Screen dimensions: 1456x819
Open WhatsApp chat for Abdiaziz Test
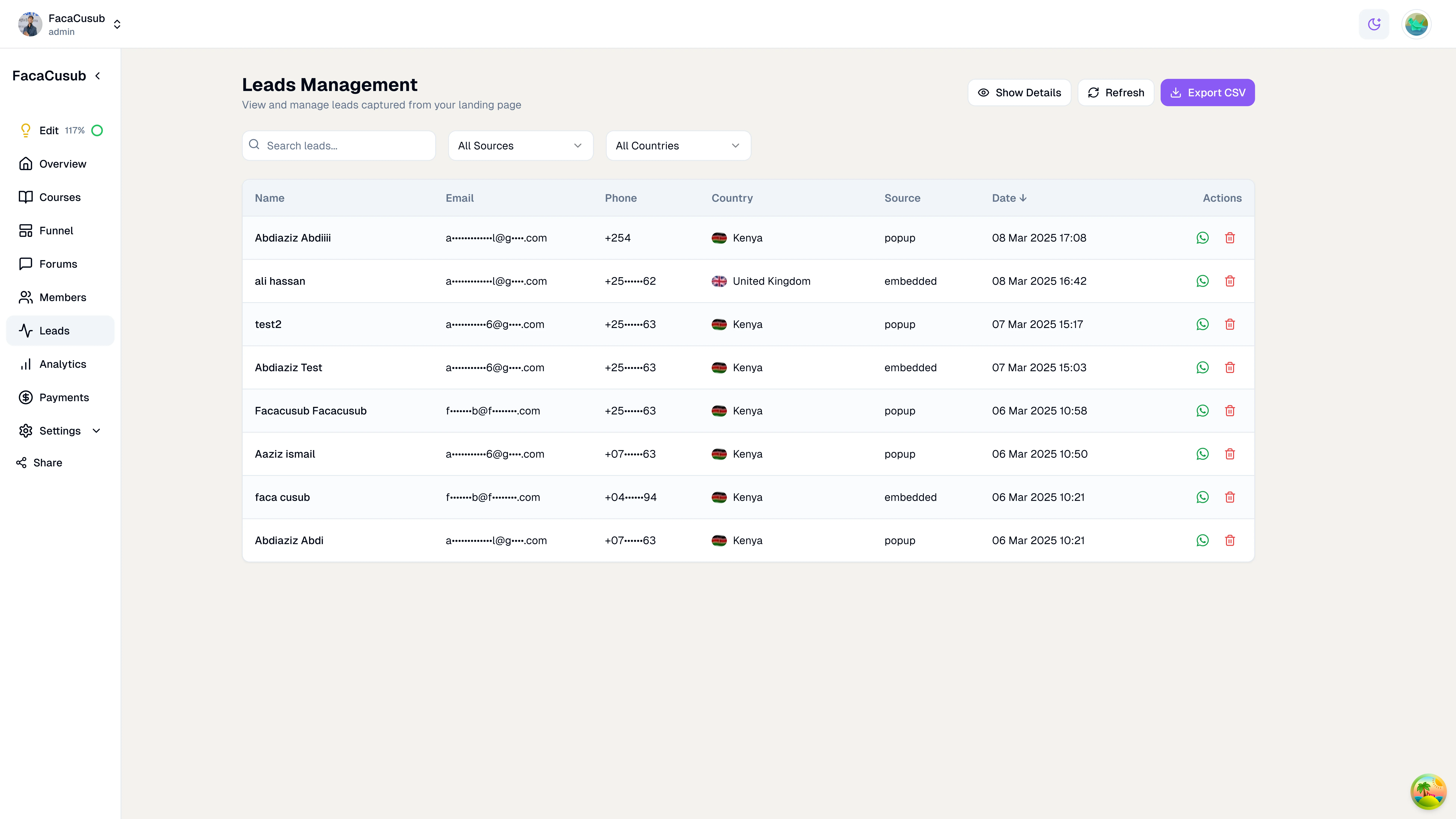(1202, 367)
